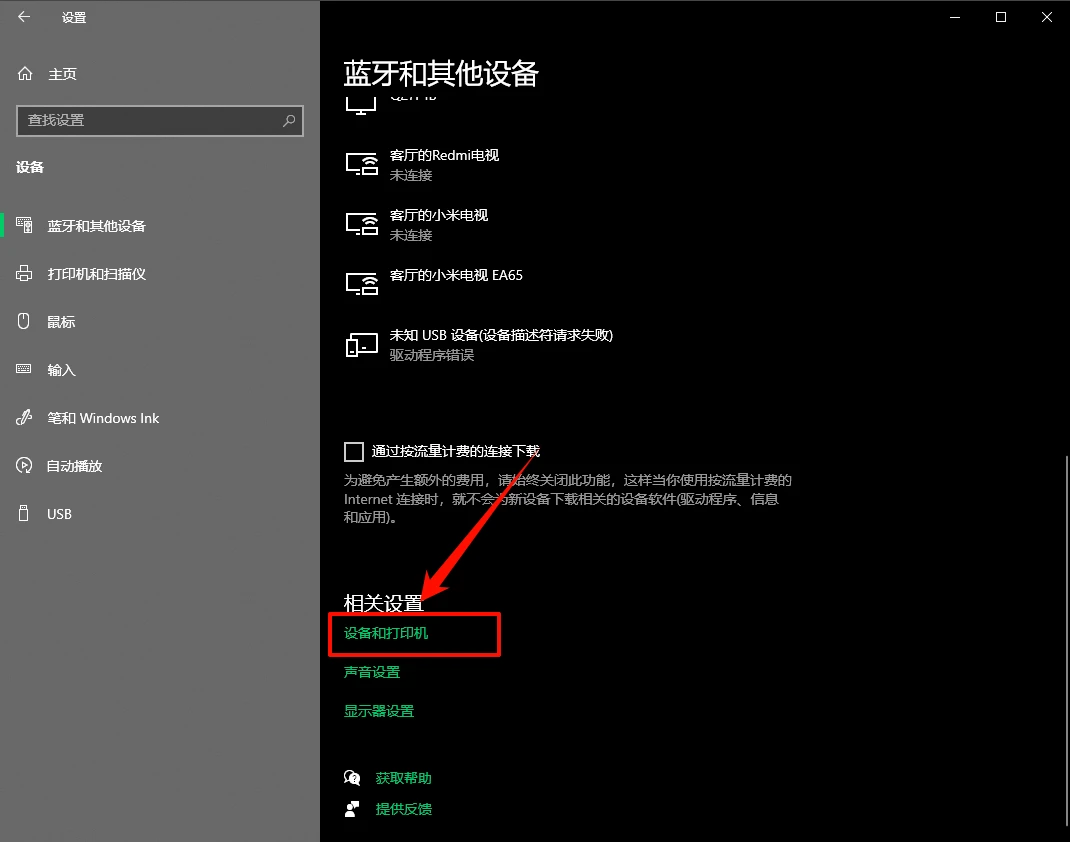
Task: Go back with the arrow icon
Action: 24,17
